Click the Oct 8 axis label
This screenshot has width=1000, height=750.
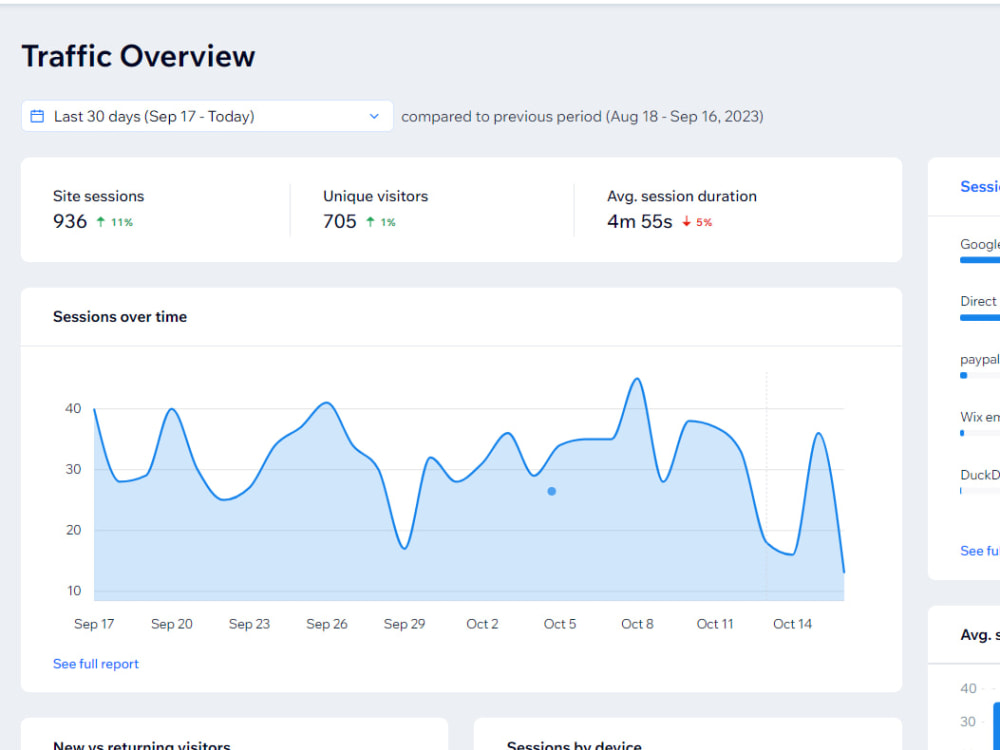(x=637, y=624)
